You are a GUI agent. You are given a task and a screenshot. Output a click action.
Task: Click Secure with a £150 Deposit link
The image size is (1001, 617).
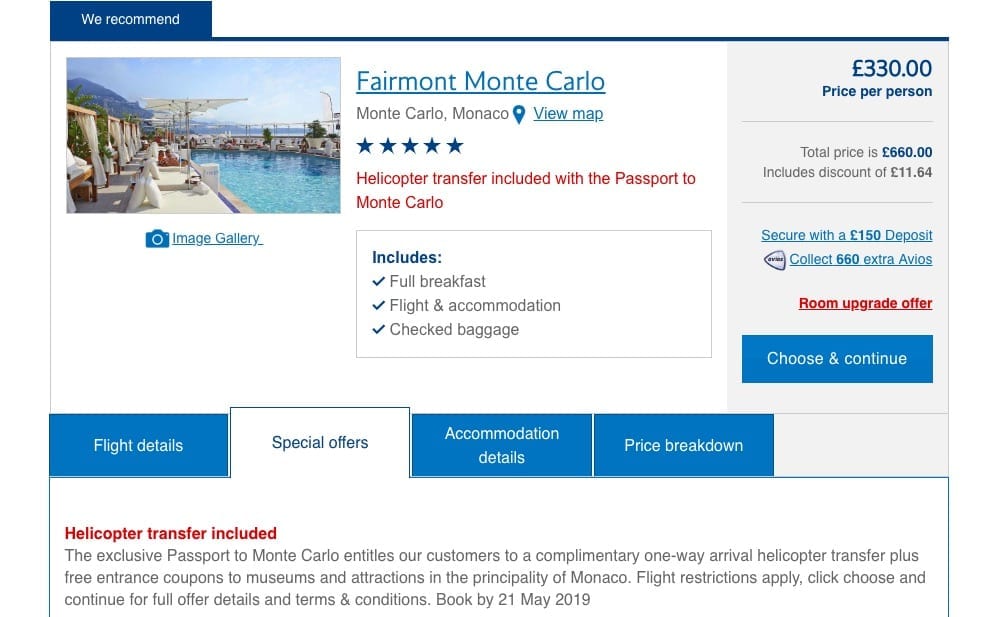[846, 236]
